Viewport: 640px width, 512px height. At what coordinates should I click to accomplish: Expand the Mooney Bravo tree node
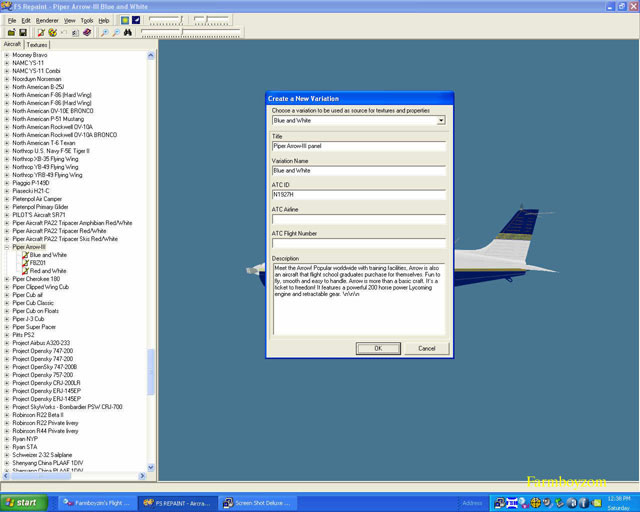(7, 55)
